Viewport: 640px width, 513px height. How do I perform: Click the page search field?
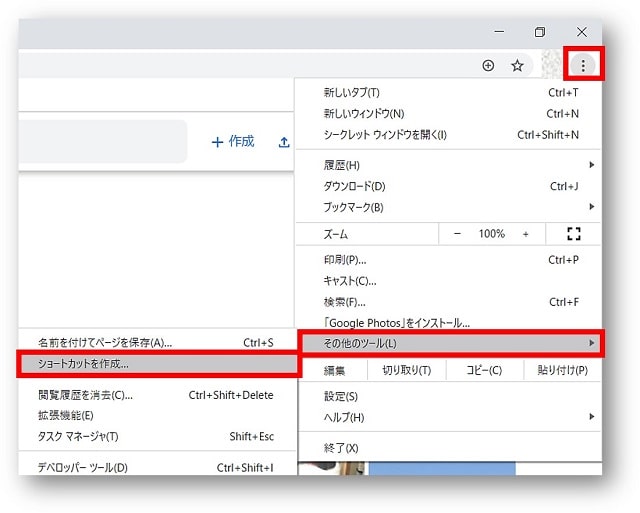click(x=102, y=141)
